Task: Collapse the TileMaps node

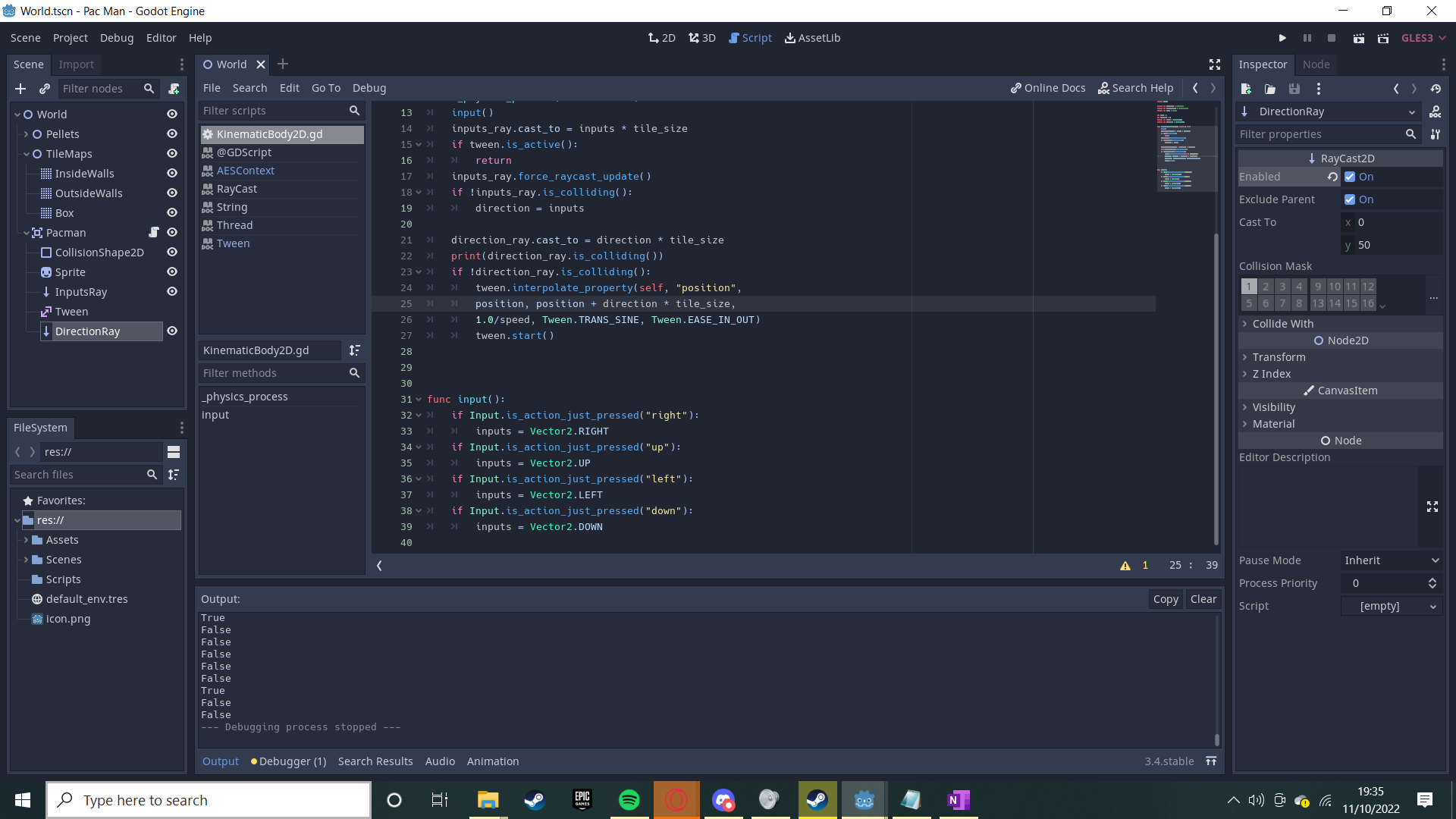Action: coord(27,154)
